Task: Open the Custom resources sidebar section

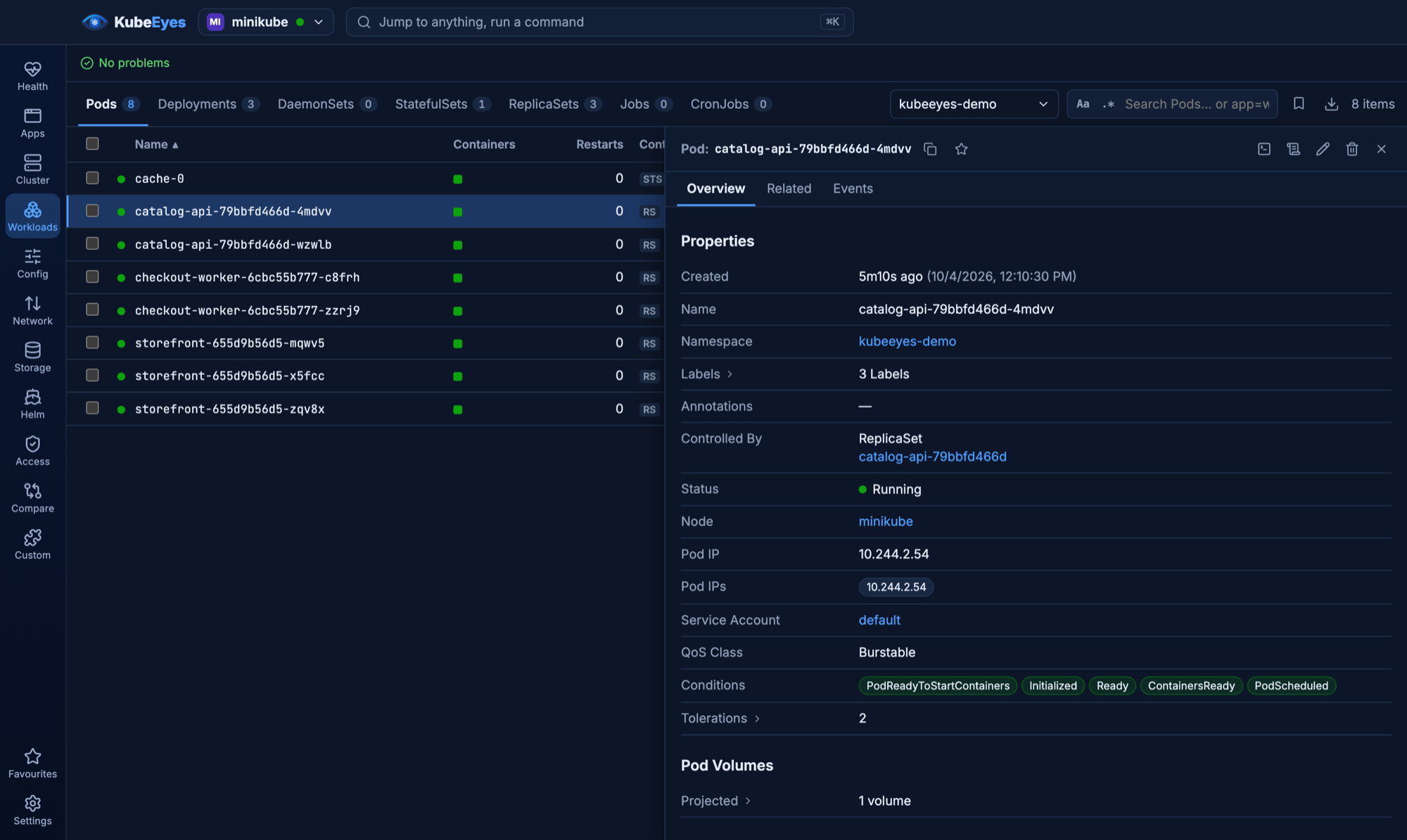Action: click(32, 545)
